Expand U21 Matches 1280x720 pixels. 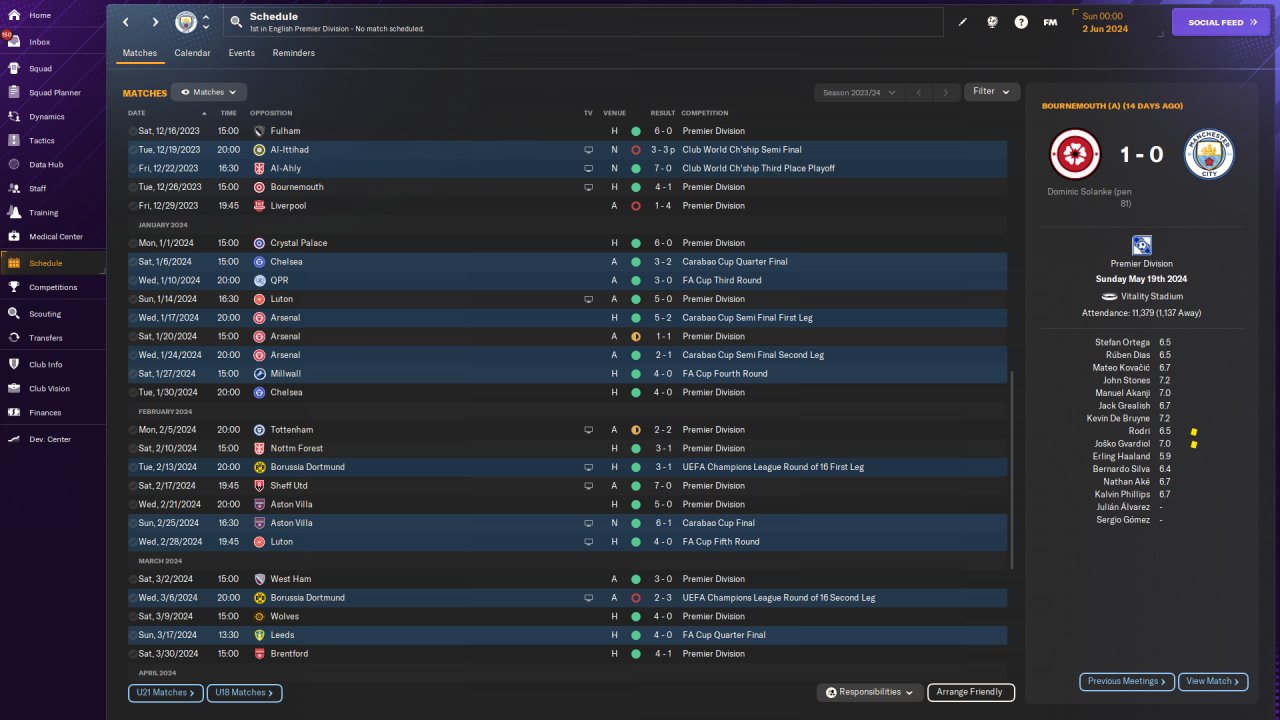[x=166, y=692]
